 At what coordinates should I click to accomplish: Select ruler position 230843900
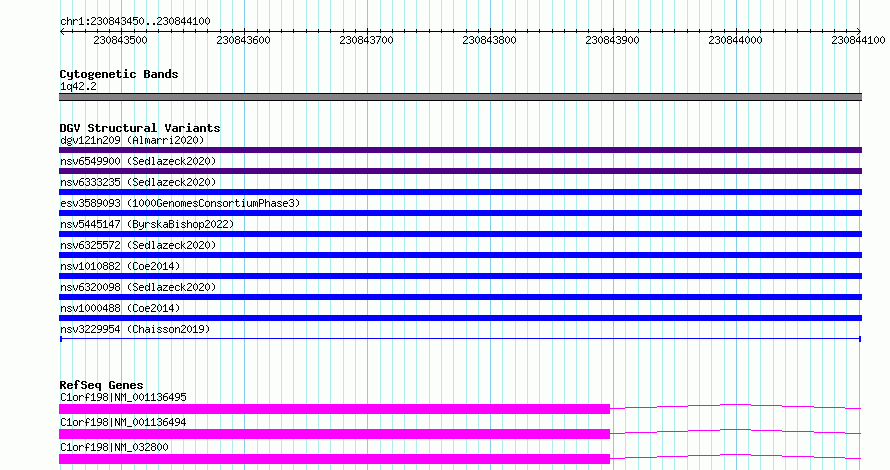coord(612,40)
